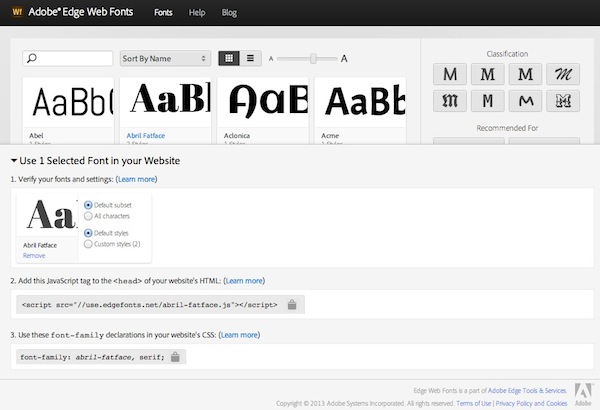Select the Acme font thumbnail
This screenshot has height=410, width=600.
pyautogui.click(x=360, y=101)
